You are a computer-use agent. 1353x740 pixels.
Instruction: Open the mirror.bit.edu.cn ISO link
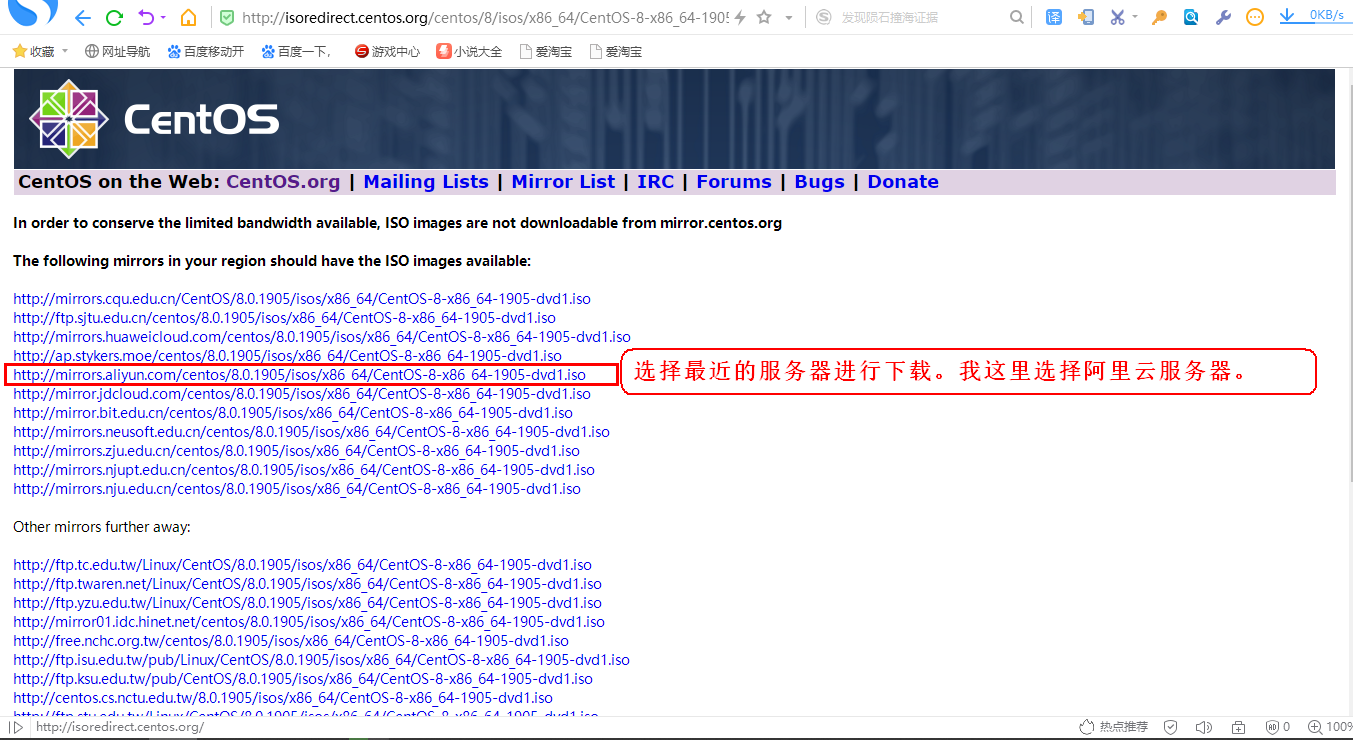coord(293,413)
